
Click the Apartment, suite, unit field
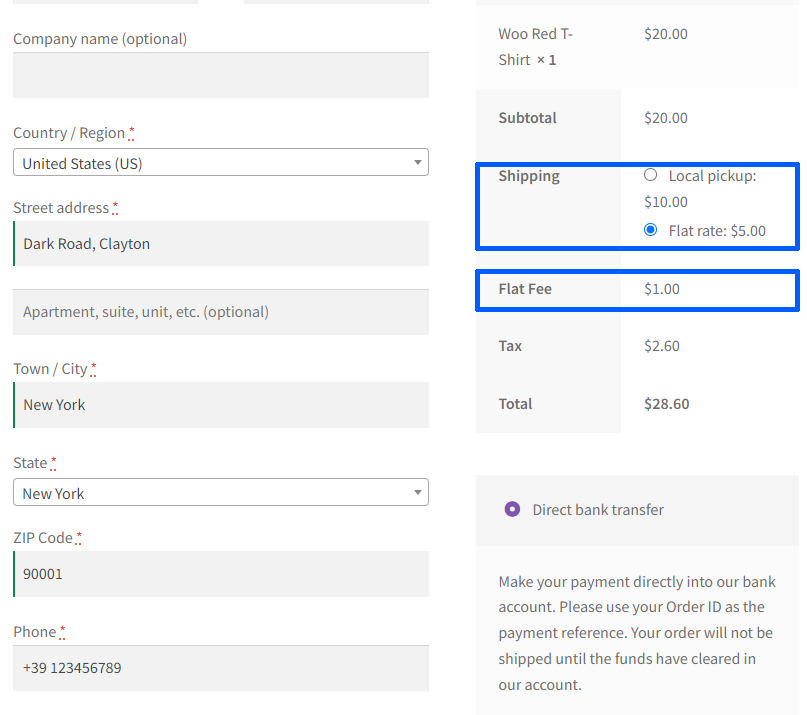pos(220,313)
